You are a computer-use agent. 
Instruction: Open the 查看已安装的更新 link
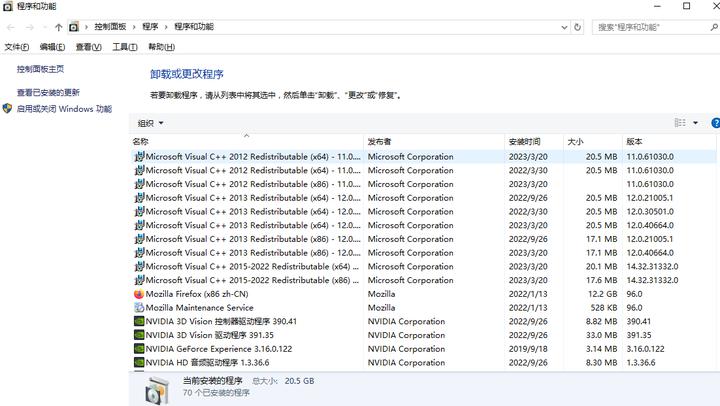[x=48, y=92]
